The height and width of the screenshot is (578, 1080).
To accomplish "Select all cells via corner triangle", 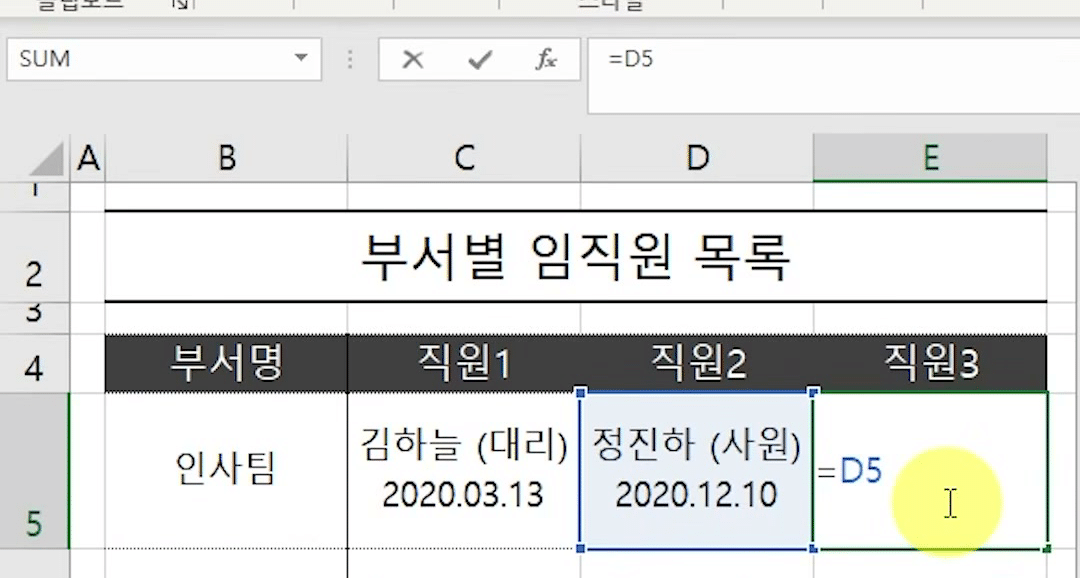I will point(47,158).
